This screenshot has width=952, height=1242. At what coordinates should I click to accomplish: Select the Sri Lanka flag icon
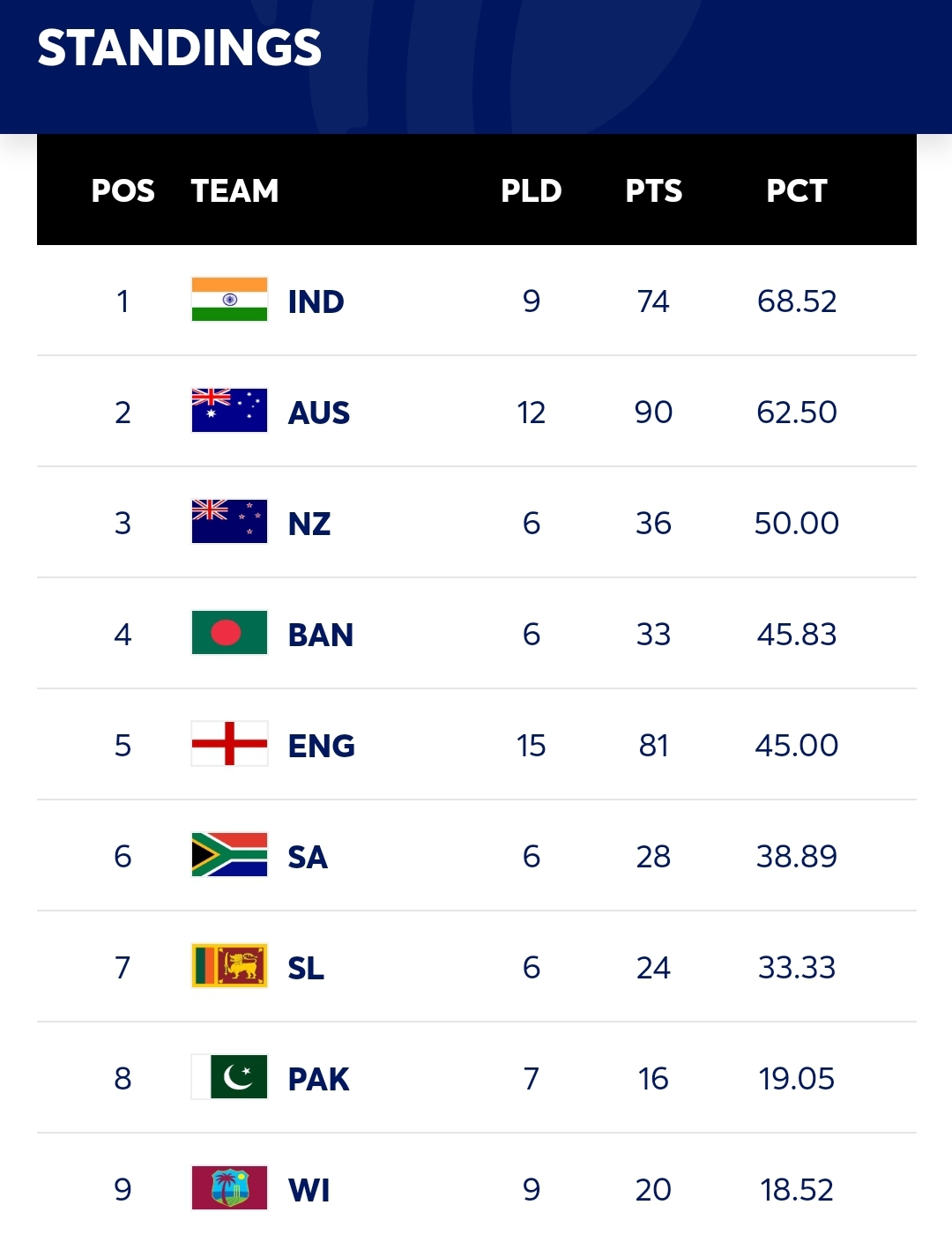coord(229,966)
